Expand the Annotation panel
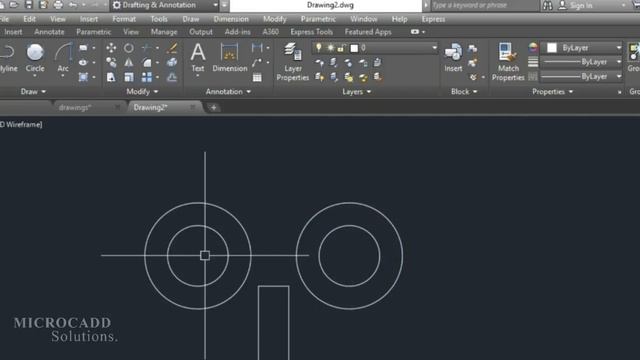Viewport: 640px width, 360px height. coord(228,91)
